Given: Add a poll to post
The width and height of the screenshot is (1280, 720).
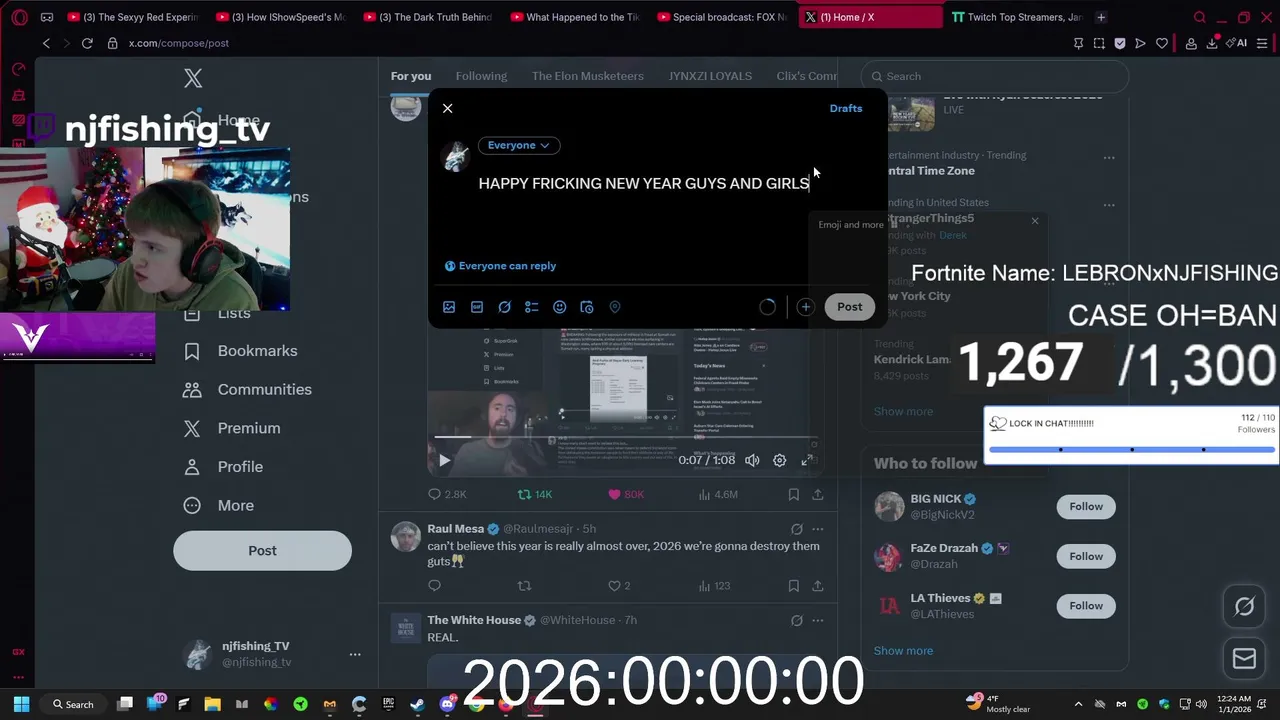Looking at the screenshot, I should tap(532, 307).
